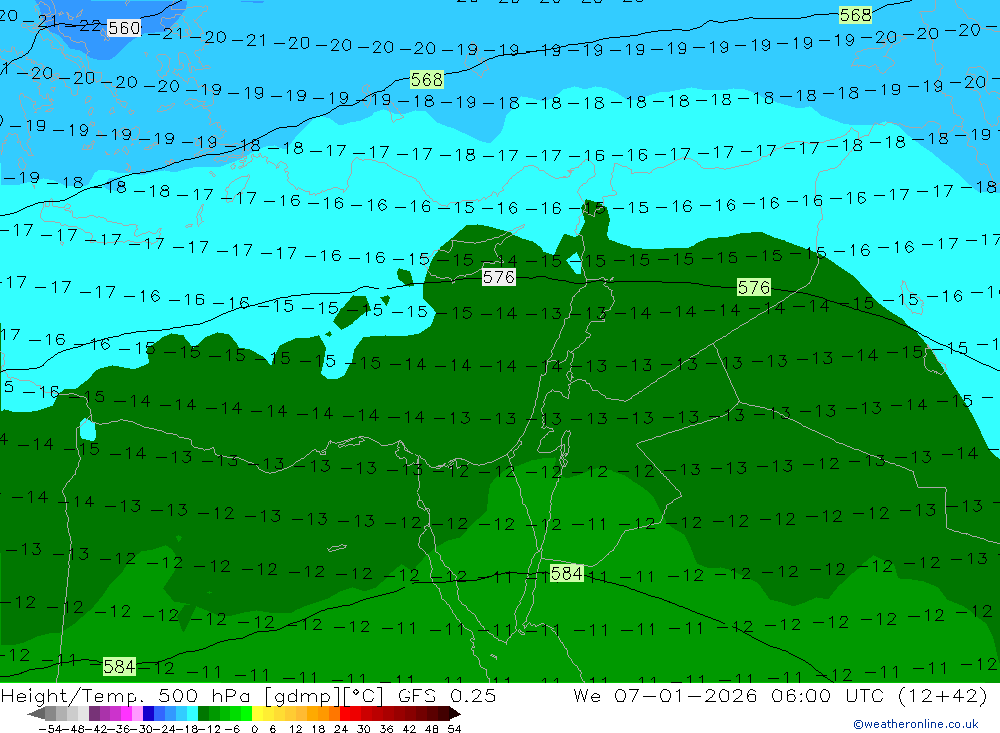This screenshot has height=733, width=1000.
Task: Click the dark maroon right arrow of color scale
Action: (455, 714)
